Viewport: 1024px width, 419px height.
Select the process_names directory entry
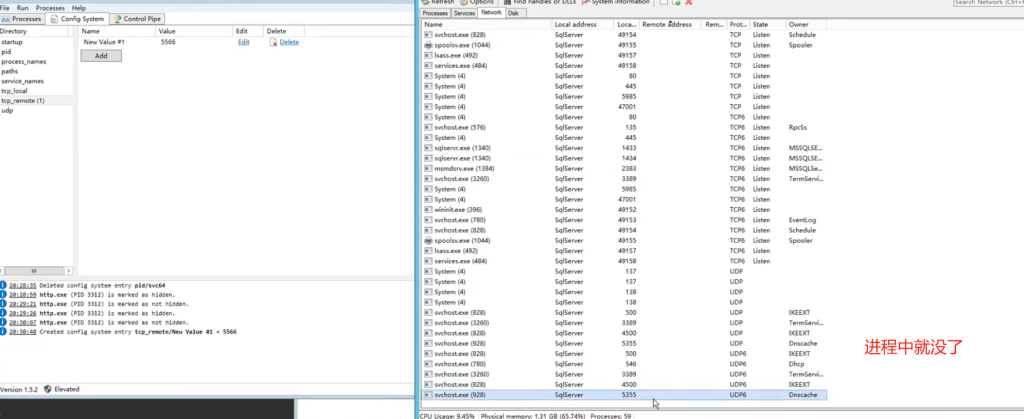pos(37,61)
